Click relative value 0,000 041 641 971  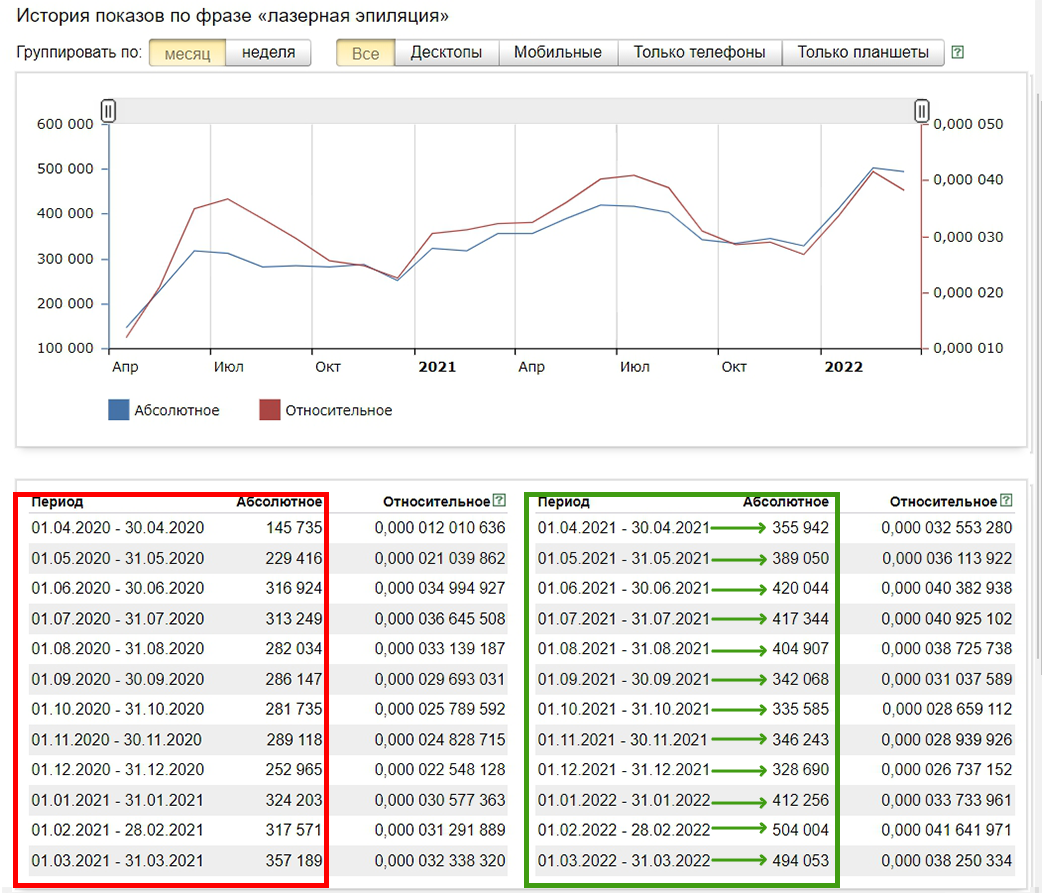(947, 830)
